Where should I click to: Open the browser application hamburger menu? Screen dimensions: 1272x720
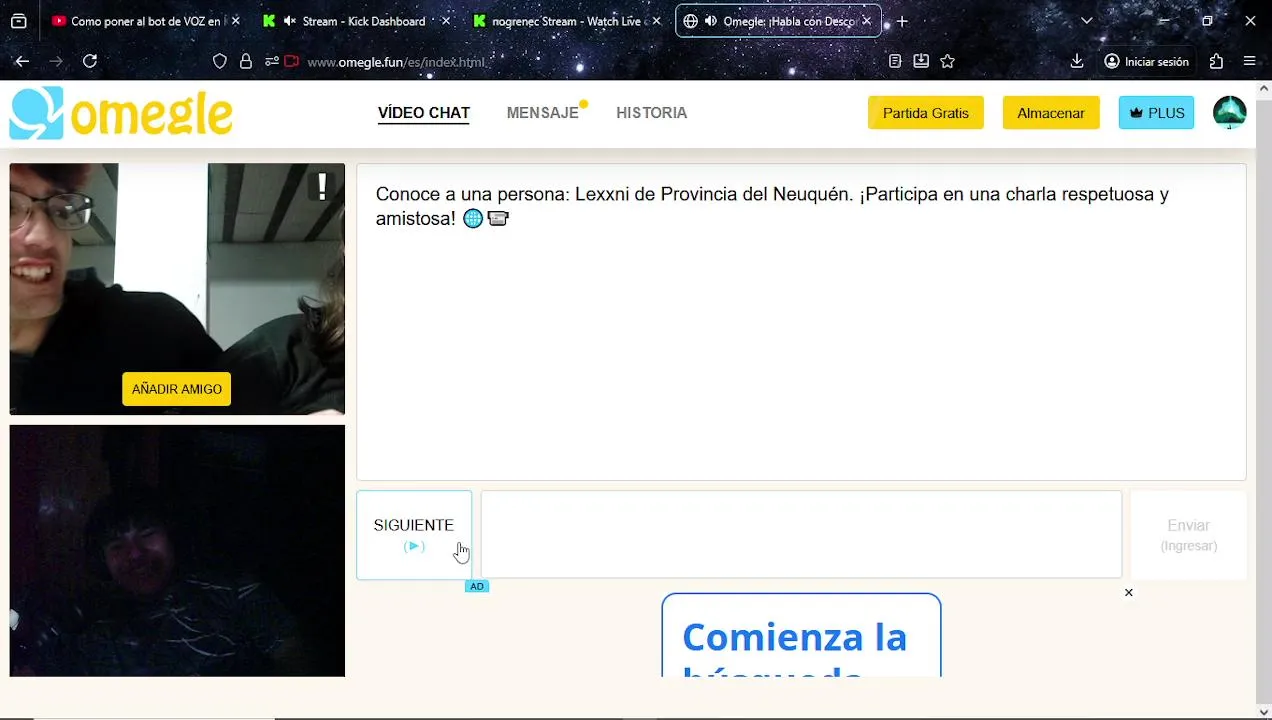click(1250, 61)
